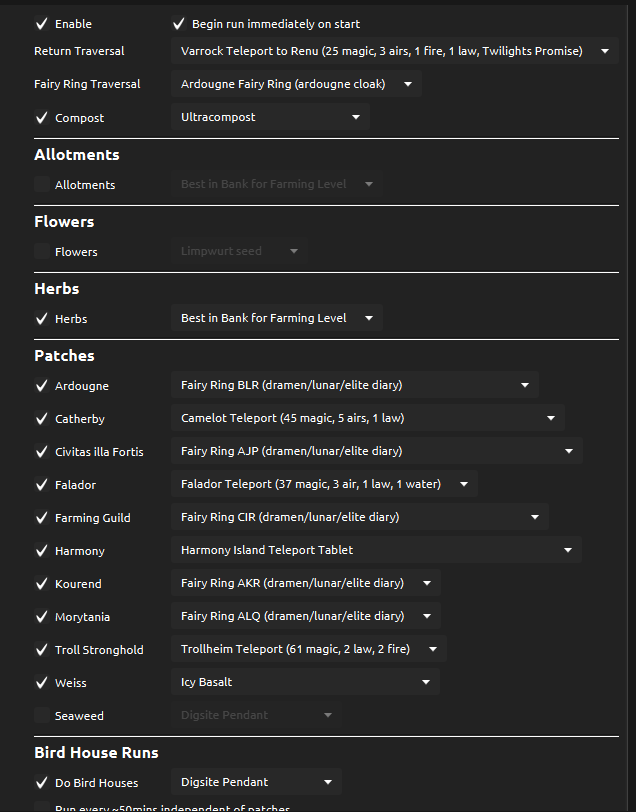Open the Return Traversal dropdown

394,51
